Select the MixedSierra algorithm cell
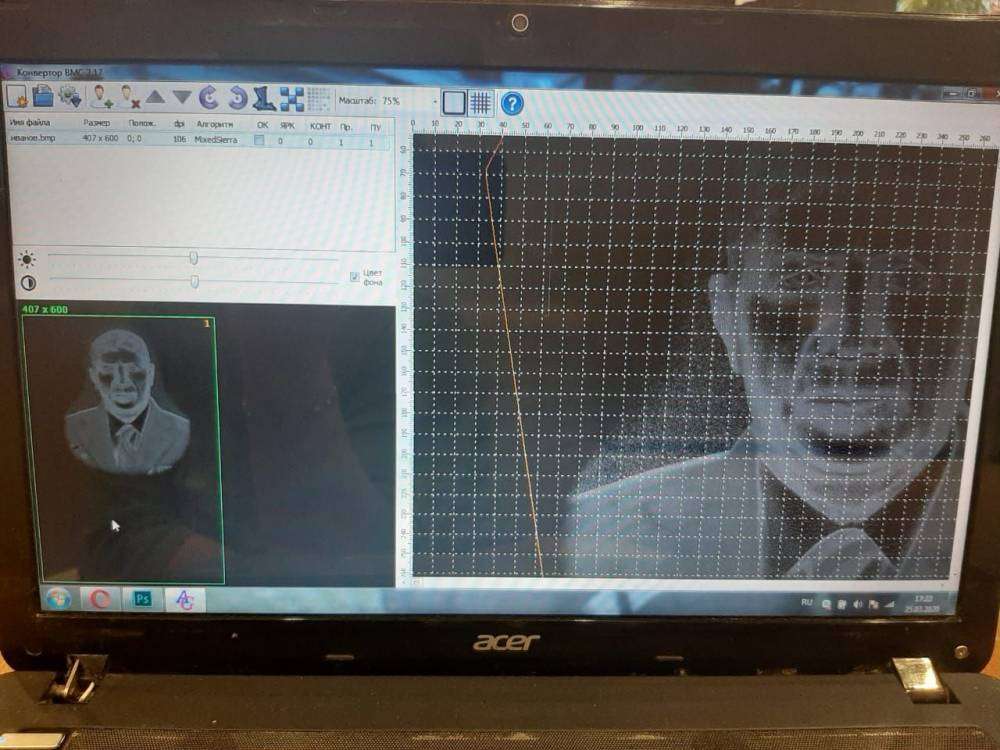 [216, 140]
